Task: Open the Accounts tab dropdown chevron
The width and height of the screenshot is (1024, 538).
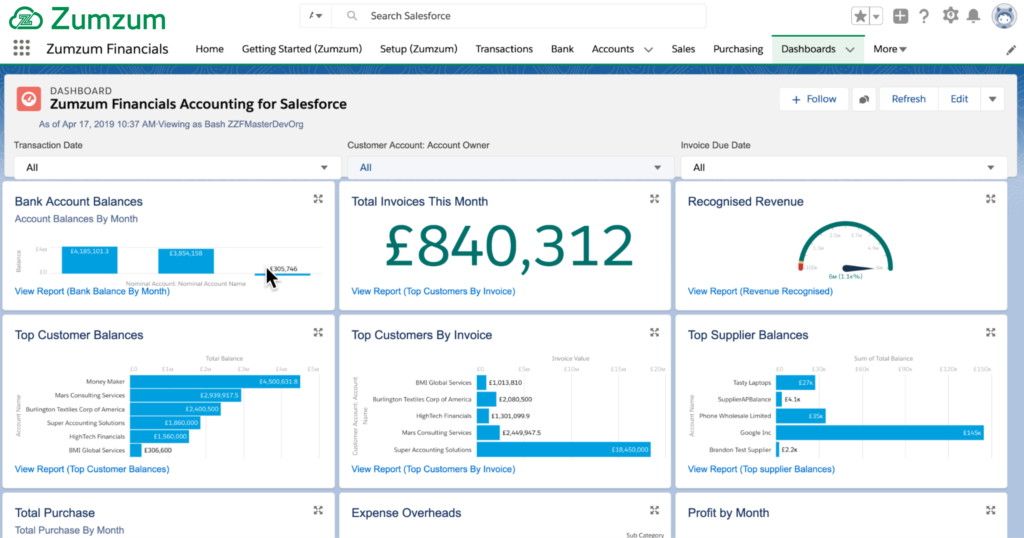Action: pos(648,50)
